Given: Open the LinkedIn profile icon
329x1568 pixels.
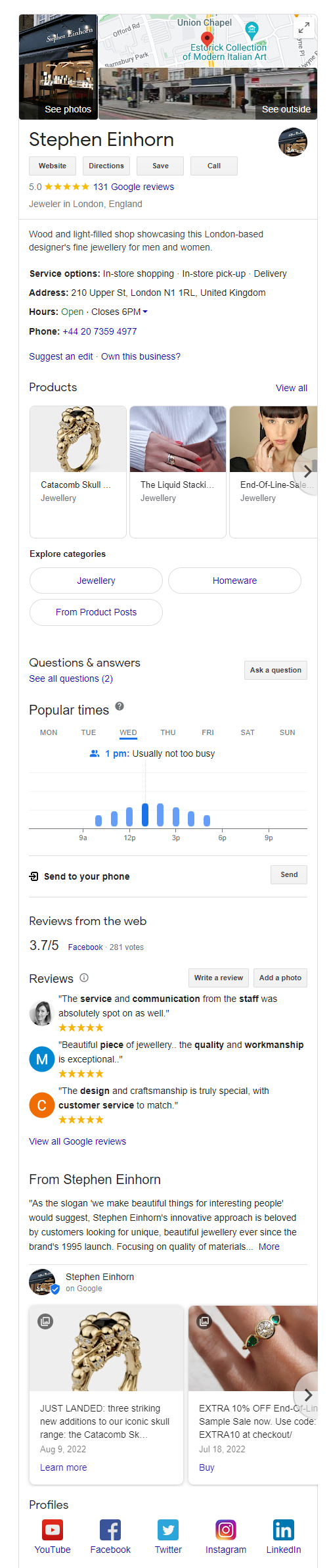Looking at the screenshot, I should tap(284, 1530).
